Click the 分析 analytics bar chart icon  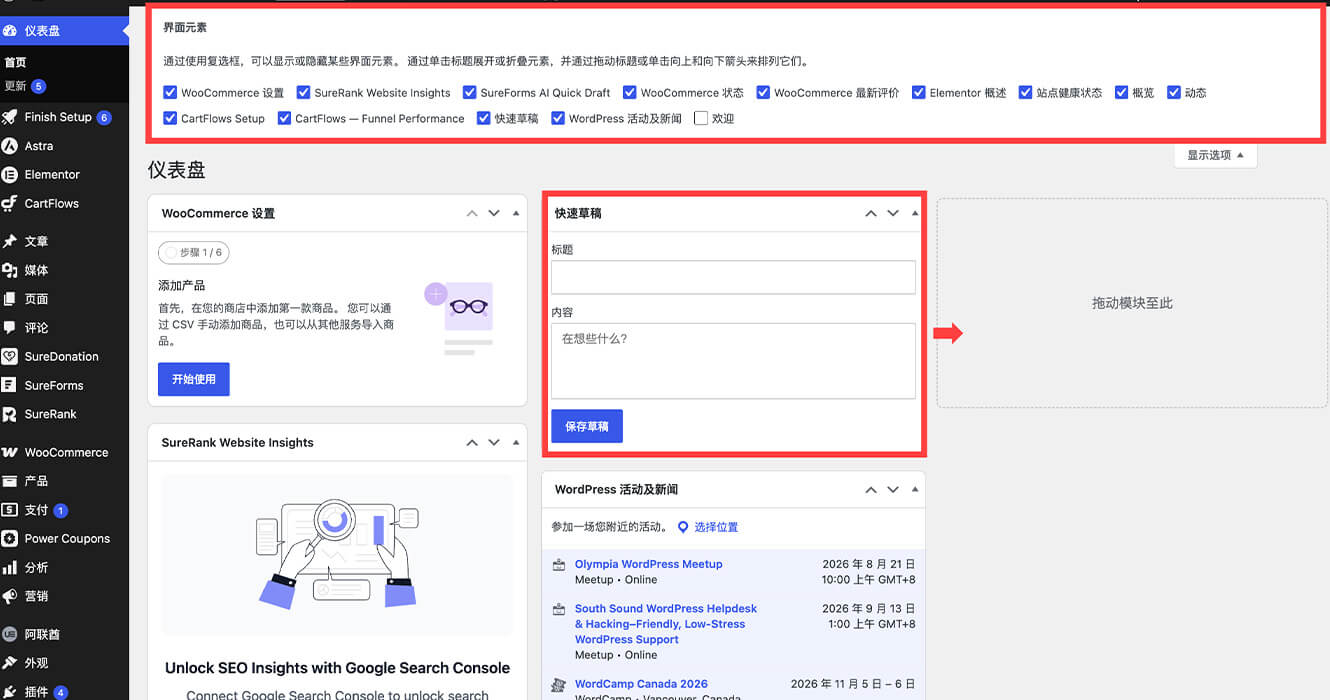click(x=10, y=567)
